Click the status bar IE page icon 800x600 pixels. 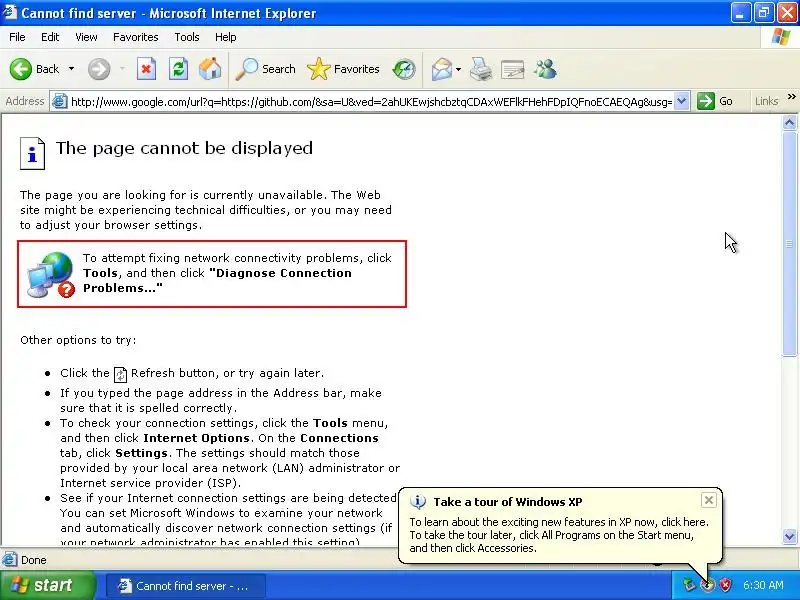tap(10, 560)
